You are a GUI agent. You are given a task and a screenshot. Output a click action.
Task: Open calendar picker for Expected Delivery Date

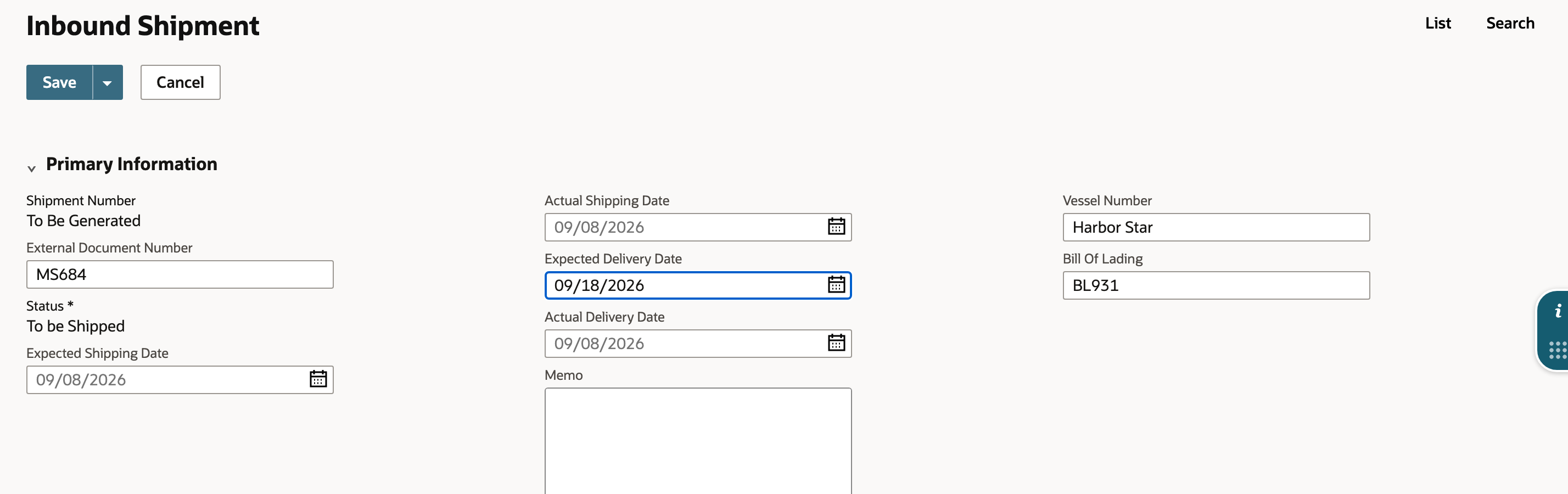(x=836, y=285)
